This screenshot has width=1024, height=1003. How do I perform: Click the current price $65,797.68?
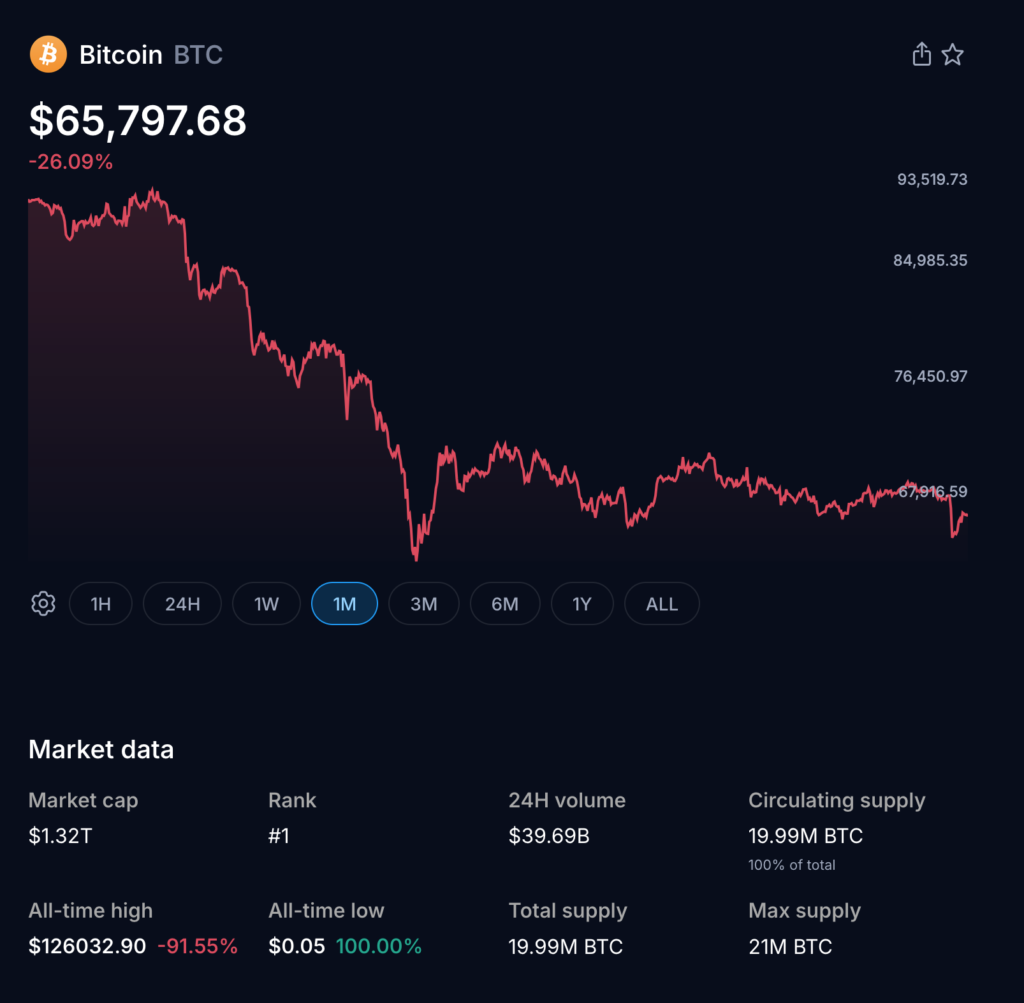coord(137,120)
